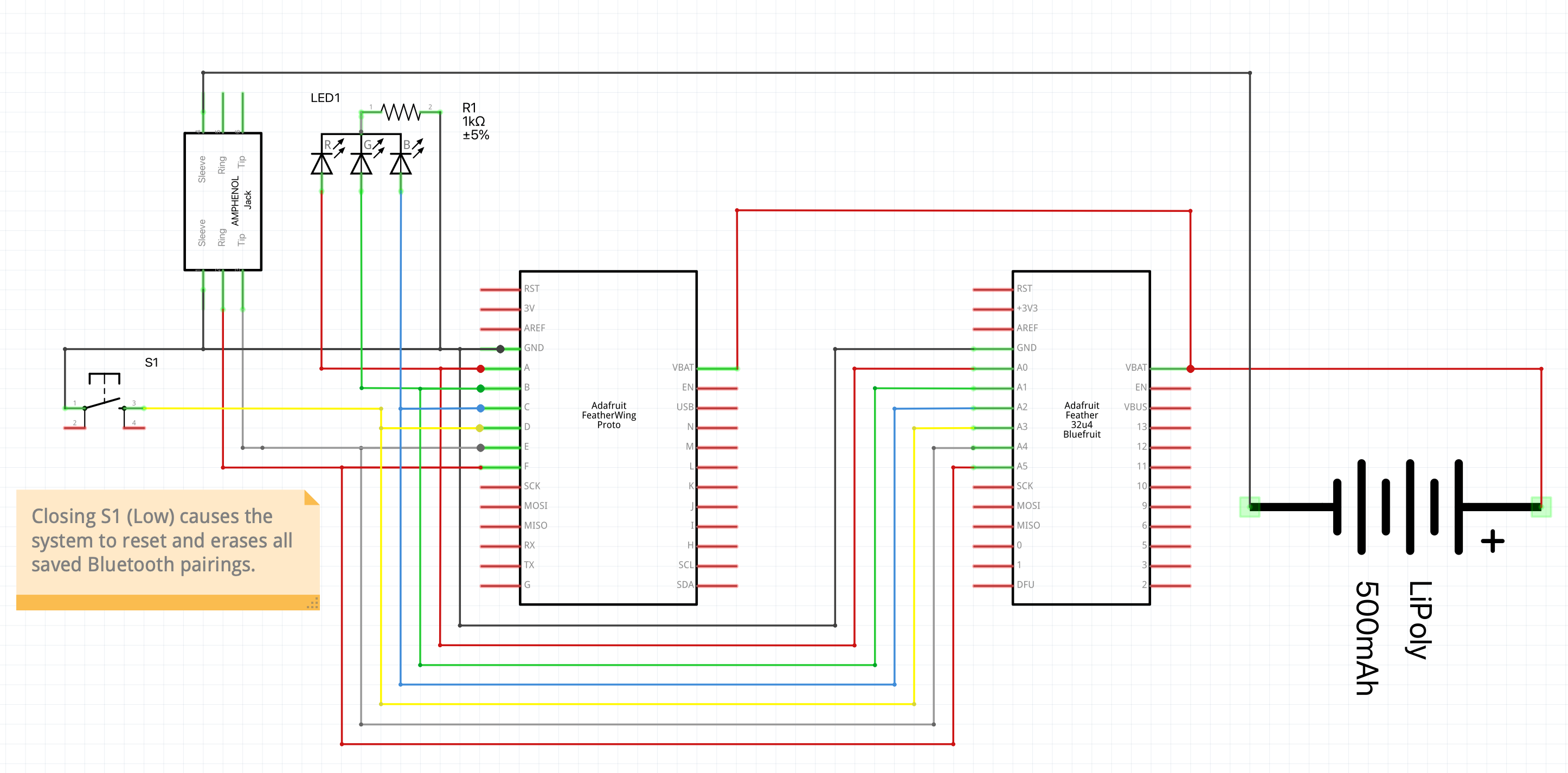Select the Adafruit Feather 32u4 Bluefruit block
The width and height of the screenshot is (1568, 773).
pos(1081,437)
